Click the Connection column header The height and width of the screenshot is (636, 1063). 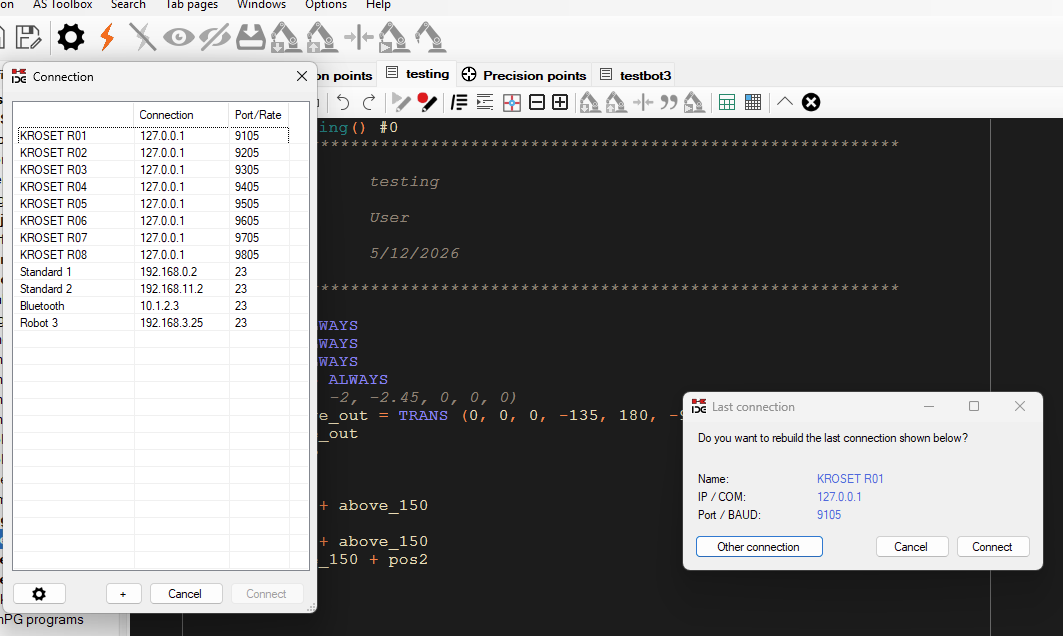point(181,115)
